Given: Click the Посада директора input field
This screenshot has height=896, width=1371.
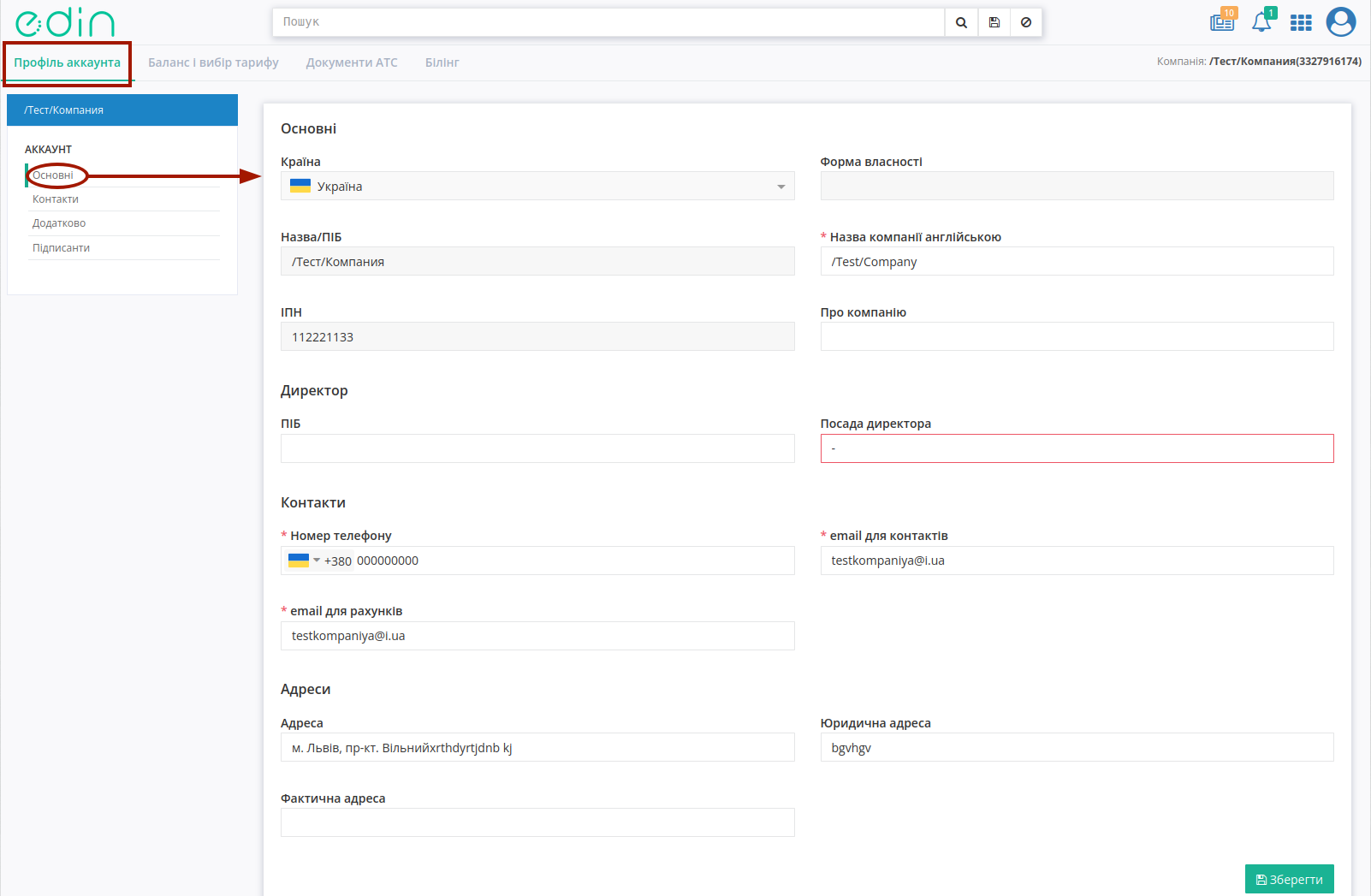Looking at the screenshot, I should point(1077,448).
